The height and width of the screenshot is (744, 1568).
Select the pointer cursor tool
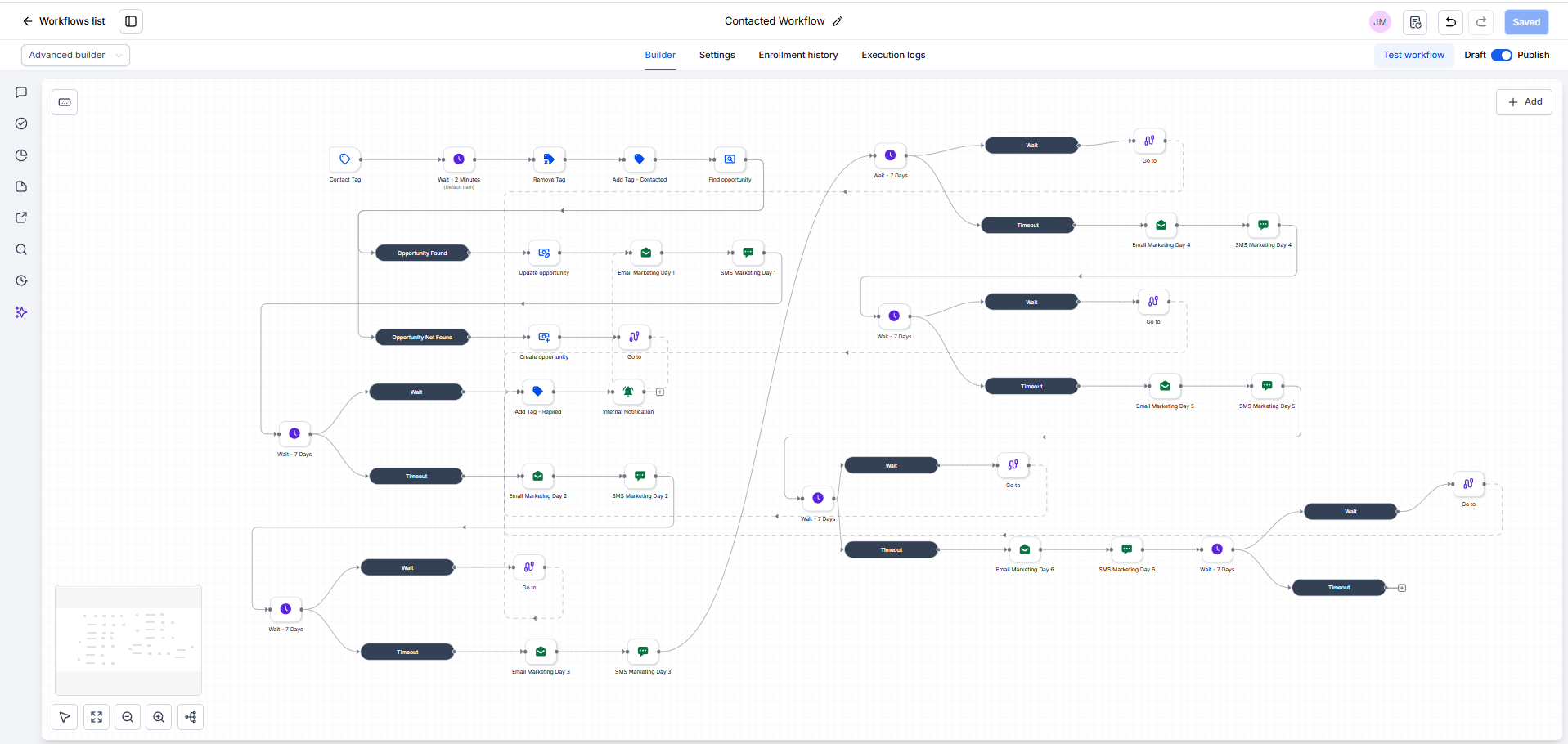click(65, 717)
